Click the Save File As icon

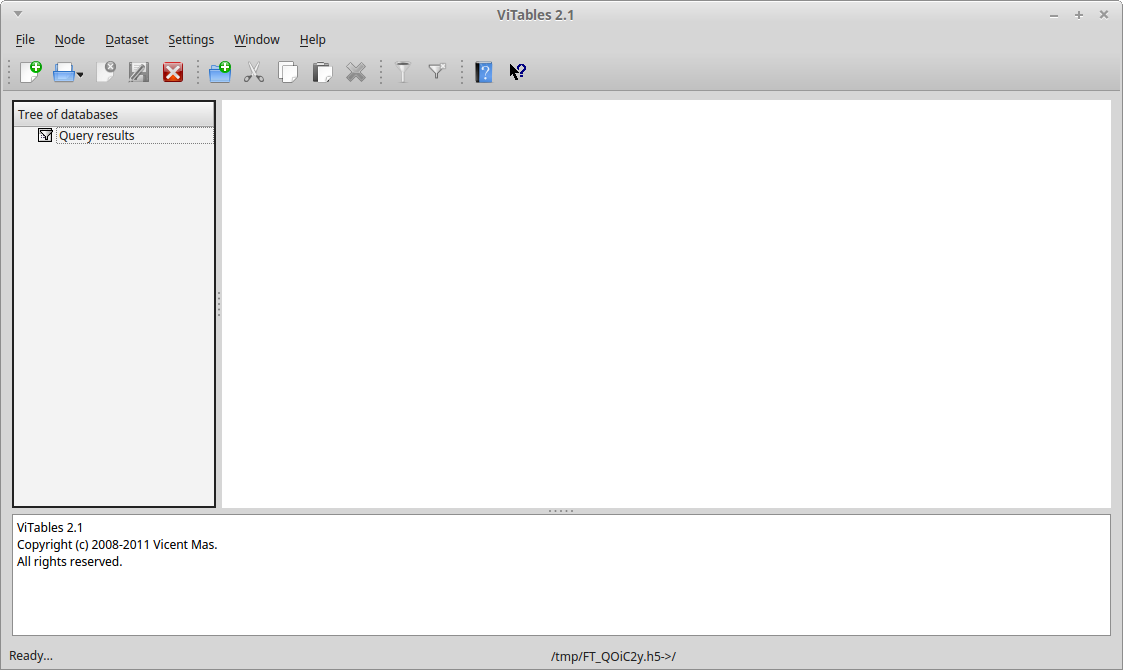pyautogui.click(x=139, y=72)
